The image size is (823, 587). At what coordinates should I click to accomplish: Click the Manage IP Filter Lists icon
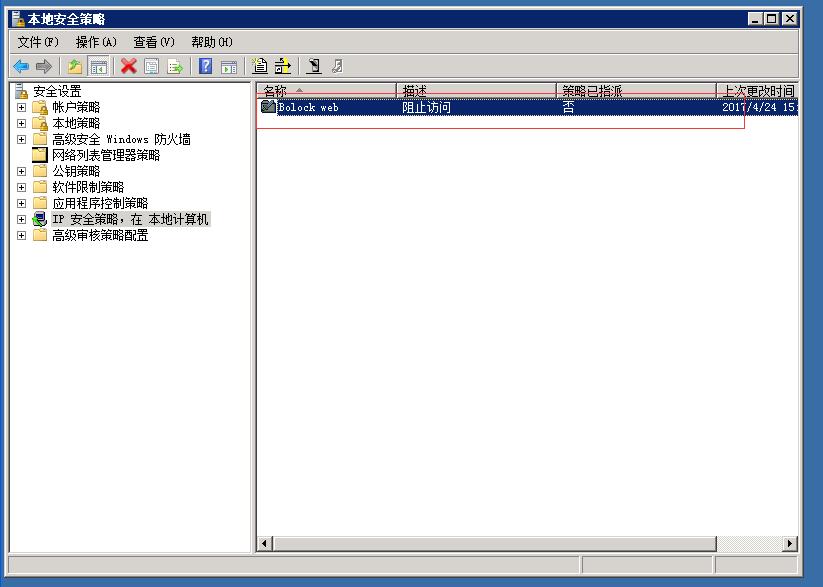pos(284,66)
